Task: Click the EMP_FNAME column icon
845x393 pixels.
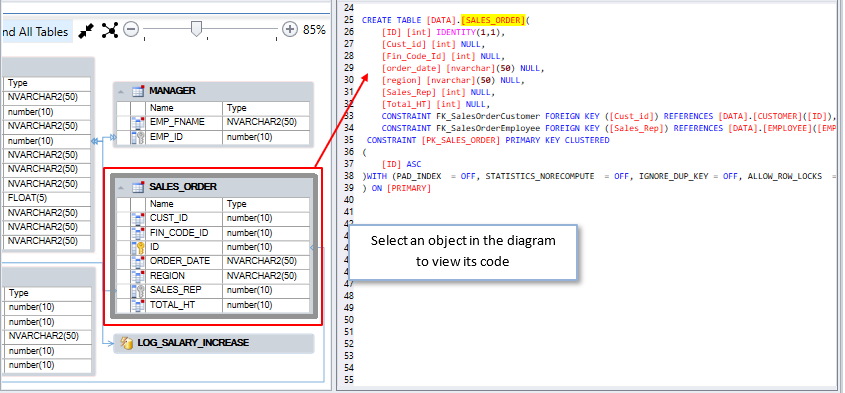Action: point(138,122)
